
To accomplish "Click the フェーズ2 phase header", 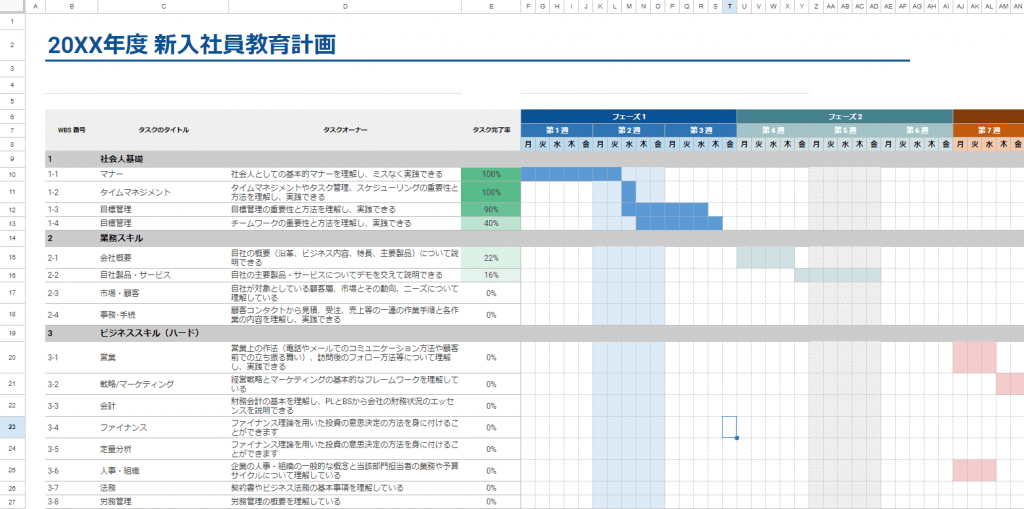I will tap(845, 116).
